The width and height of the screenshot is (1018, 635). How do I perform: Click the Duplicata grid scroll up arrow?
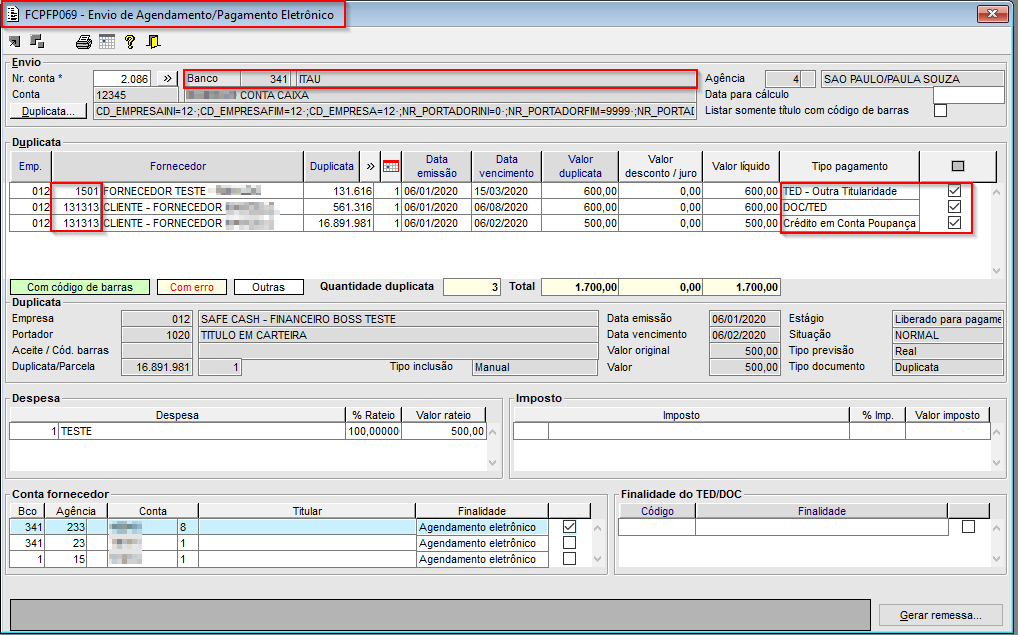[x=997, y=192]
